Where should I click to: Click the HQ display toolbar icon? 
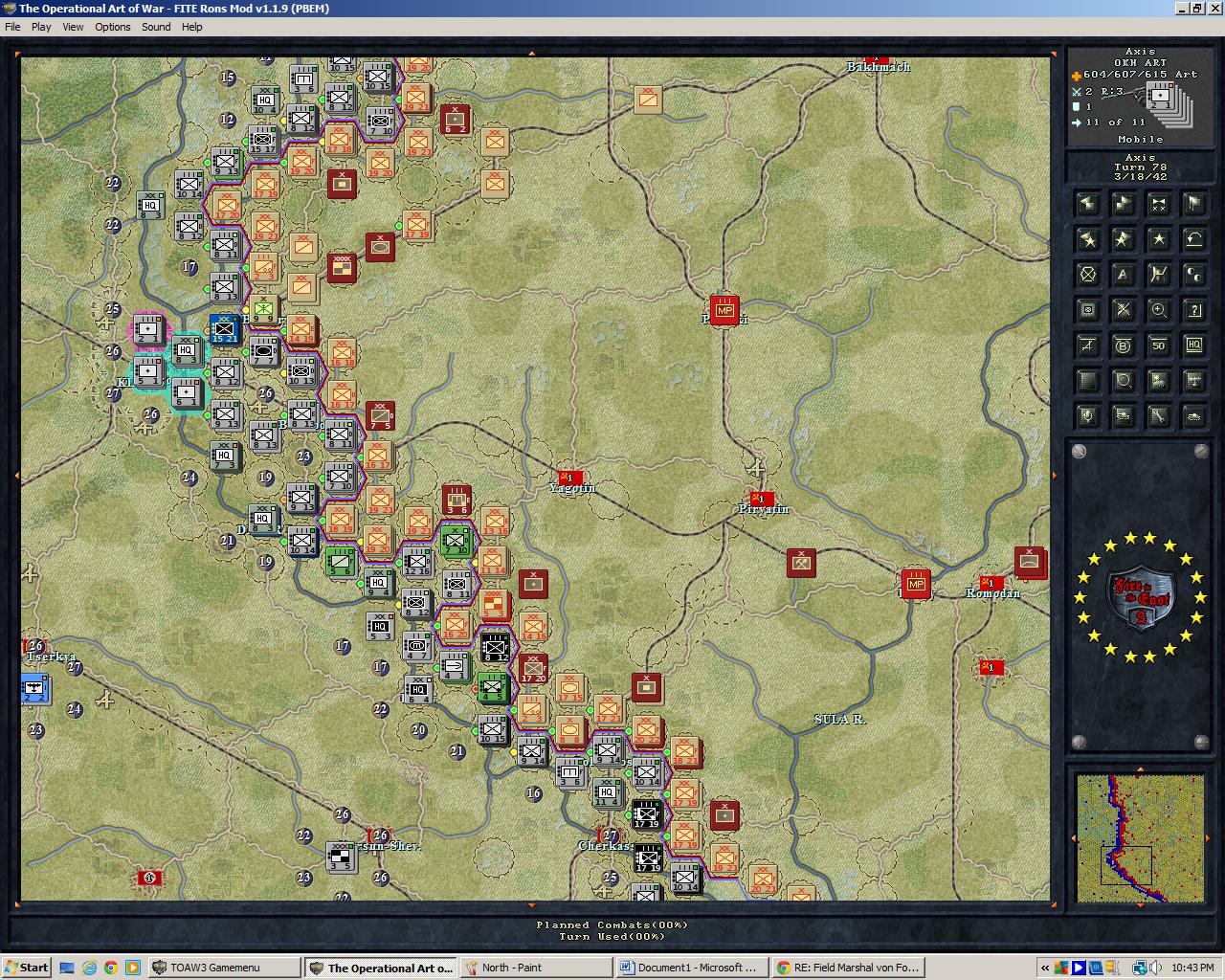[1192, 345]
